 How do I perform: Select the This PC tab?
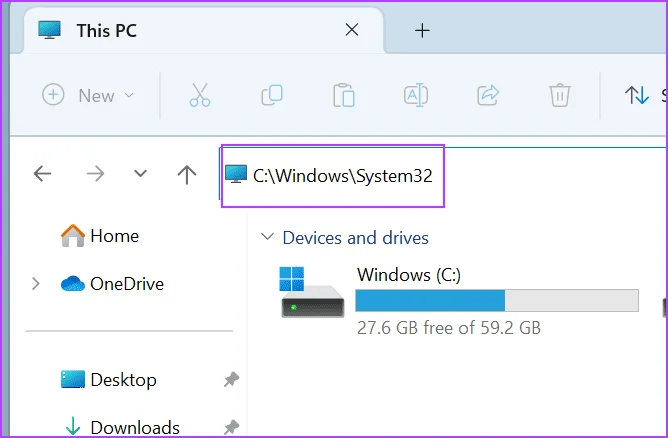pos(204,31)
